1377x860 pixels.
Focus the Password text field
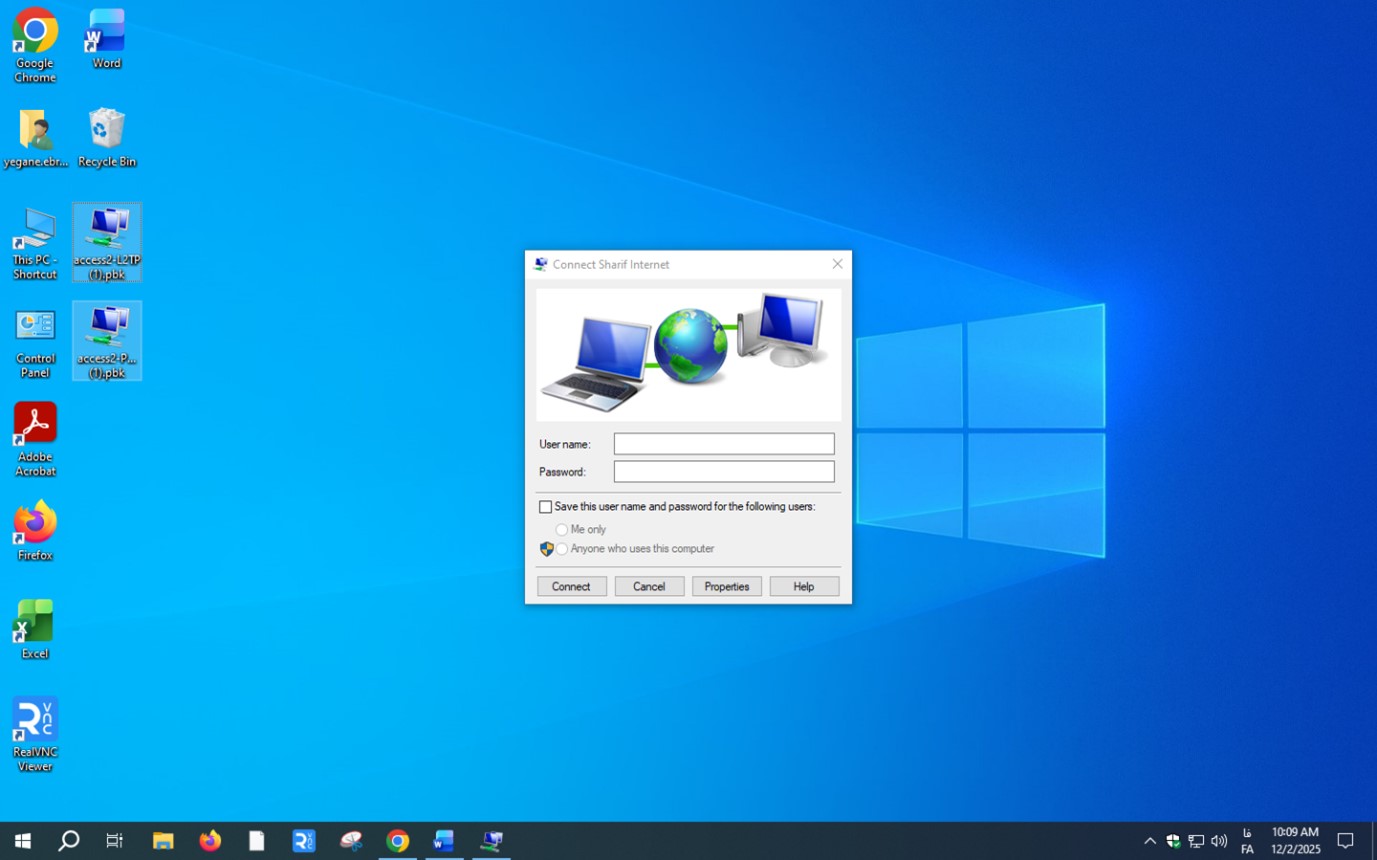723,472
